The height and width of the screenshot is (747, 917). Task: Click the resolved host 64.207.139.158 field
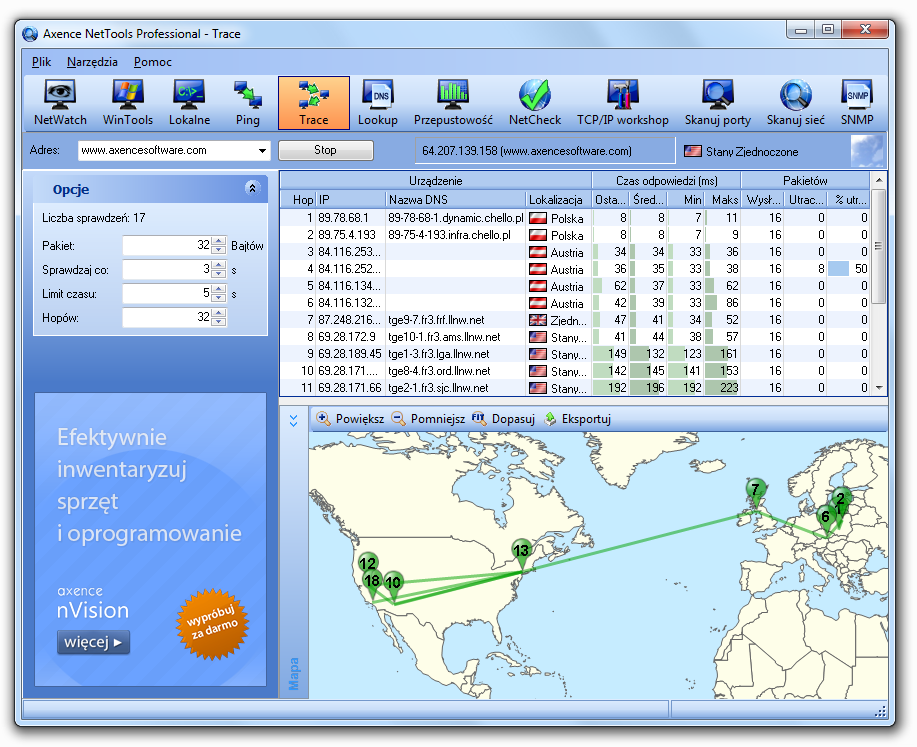[x=544, y=151]
